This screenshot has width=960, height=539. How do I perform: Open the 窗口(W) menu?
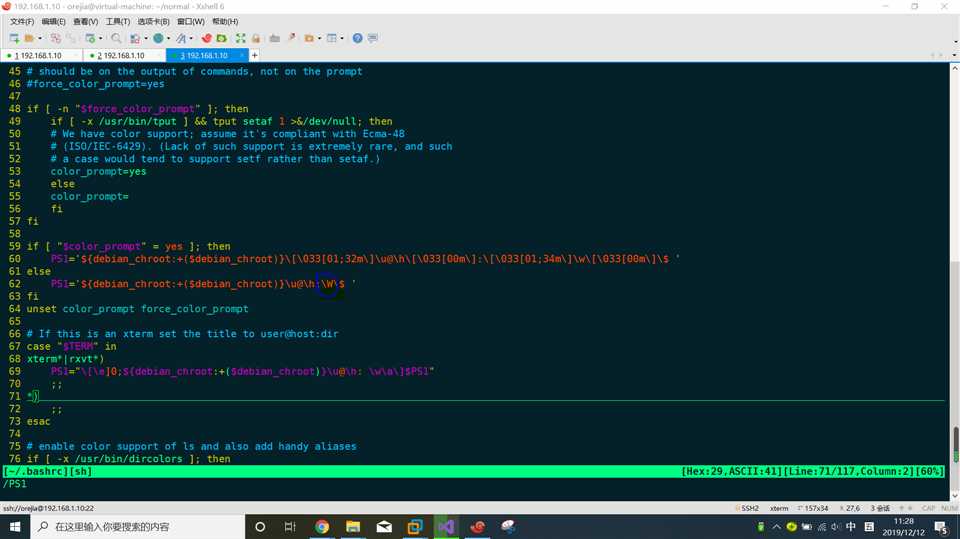point(190,21)
